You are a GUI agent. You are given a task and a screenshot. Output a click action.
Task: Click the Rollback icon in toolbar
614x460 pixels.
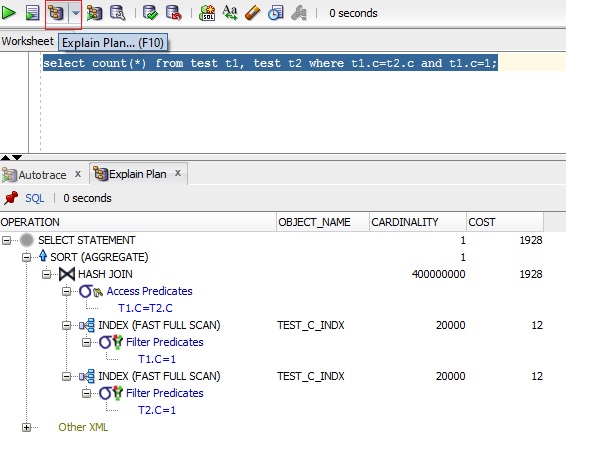coord(173,14)
